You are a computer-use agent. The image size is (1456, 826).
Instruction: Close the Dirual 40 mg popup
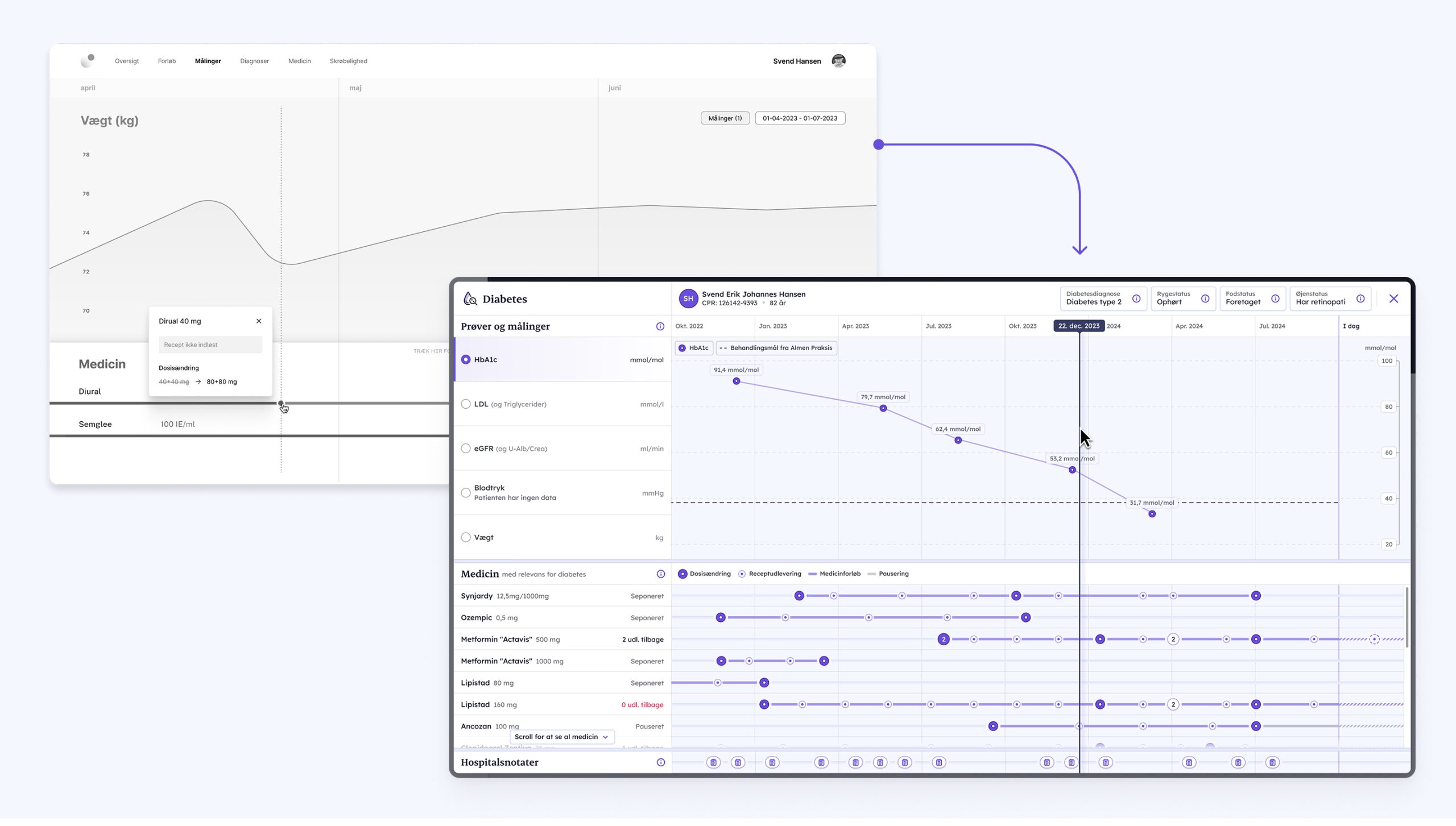pyautogui.click(x=259, y=321)
